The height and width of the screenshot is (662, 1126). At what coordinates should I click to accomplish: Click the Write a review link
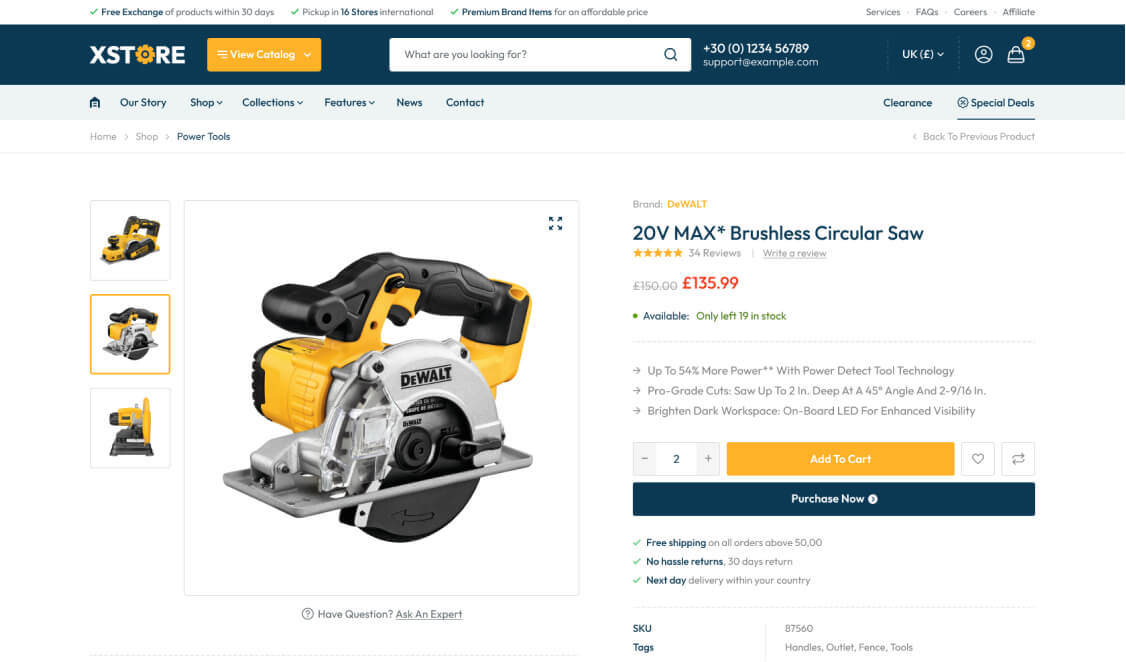[x=794, y=253]
